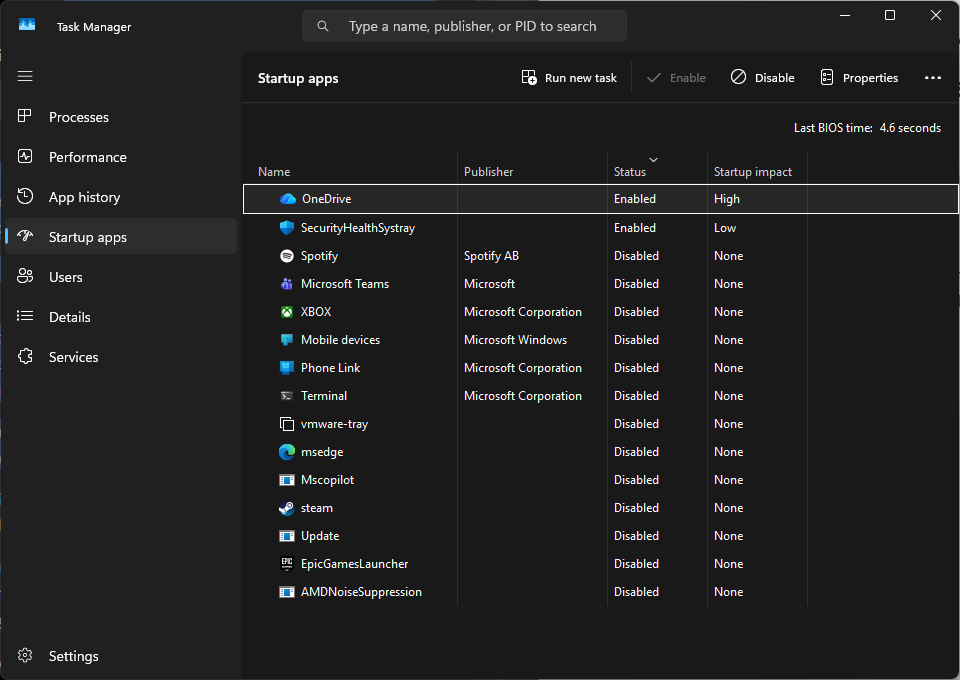Click the Mobile devices icon

point(287,340)
